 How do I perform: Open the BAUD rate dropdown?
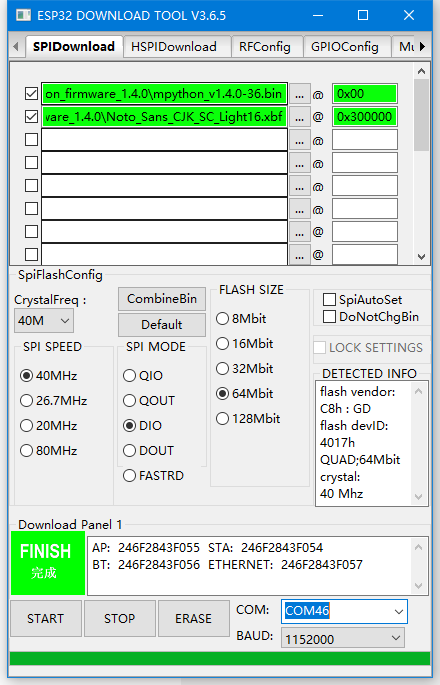(343, 638)
